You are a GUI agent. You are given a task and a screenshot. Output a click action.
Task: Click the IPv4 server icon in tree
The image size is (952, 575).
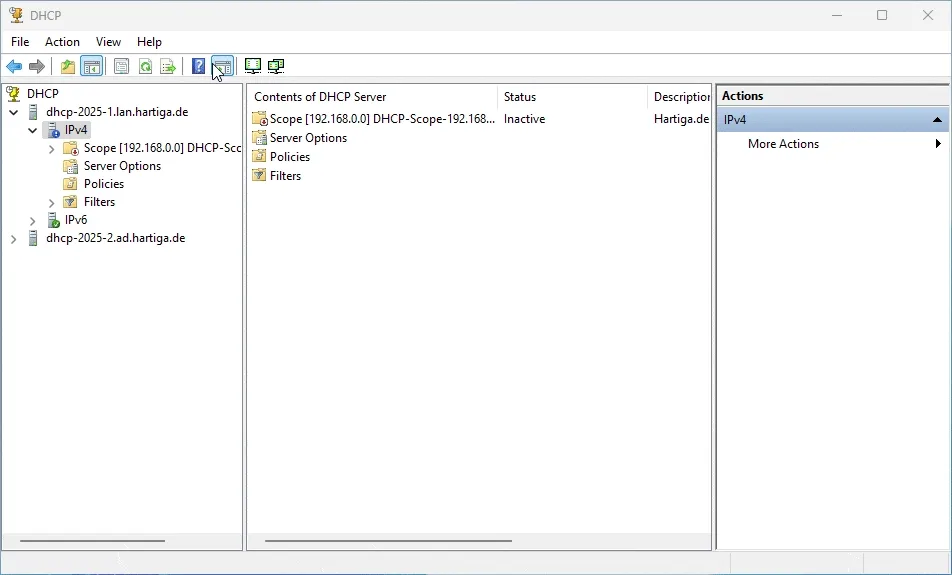coord(53,130)
